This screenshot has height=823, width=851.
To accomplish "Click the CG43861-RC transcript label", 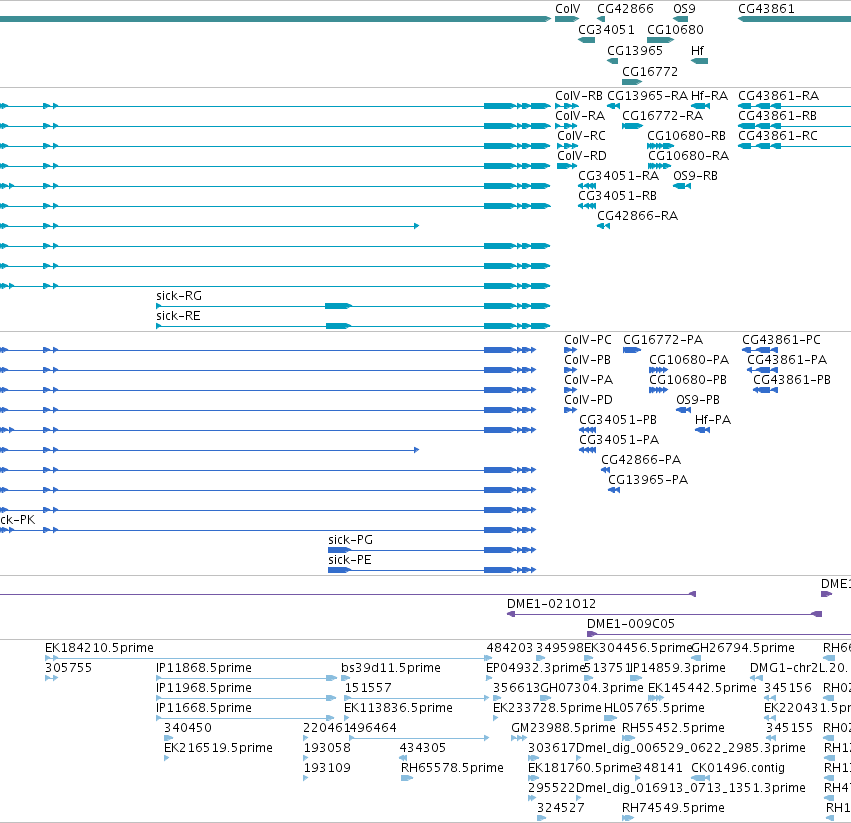I will [x=778, y=136].
